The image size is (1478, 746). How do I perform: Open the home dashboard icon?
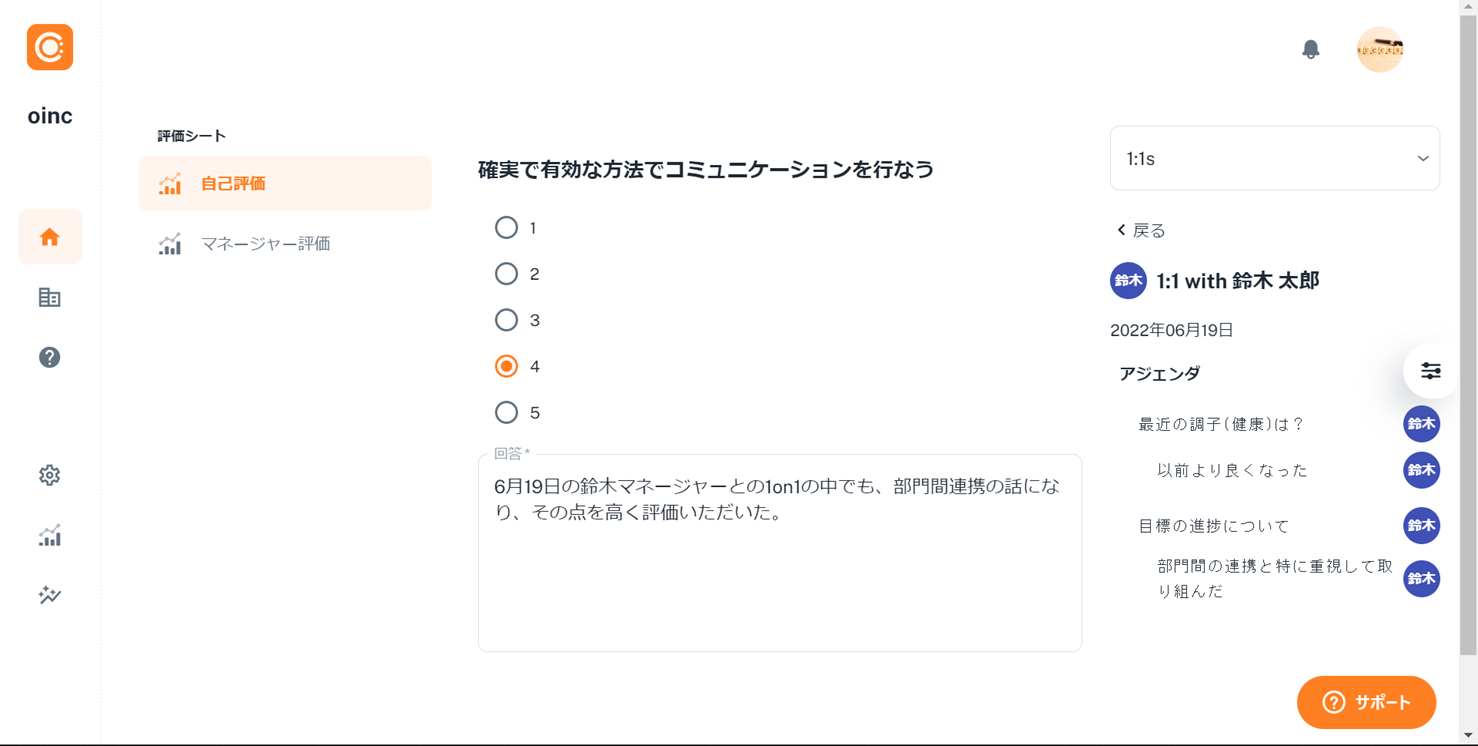tap(50, 237)
